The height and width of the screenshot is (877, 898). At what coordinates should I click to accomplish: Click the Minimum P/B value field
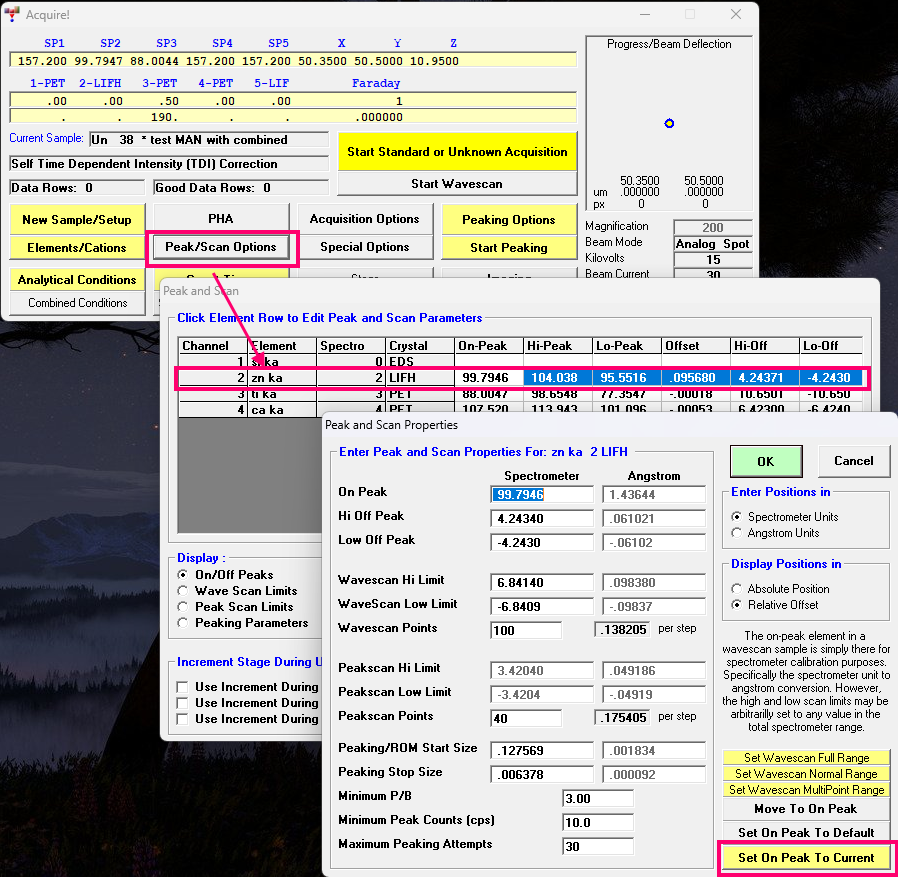coord(598,799)
